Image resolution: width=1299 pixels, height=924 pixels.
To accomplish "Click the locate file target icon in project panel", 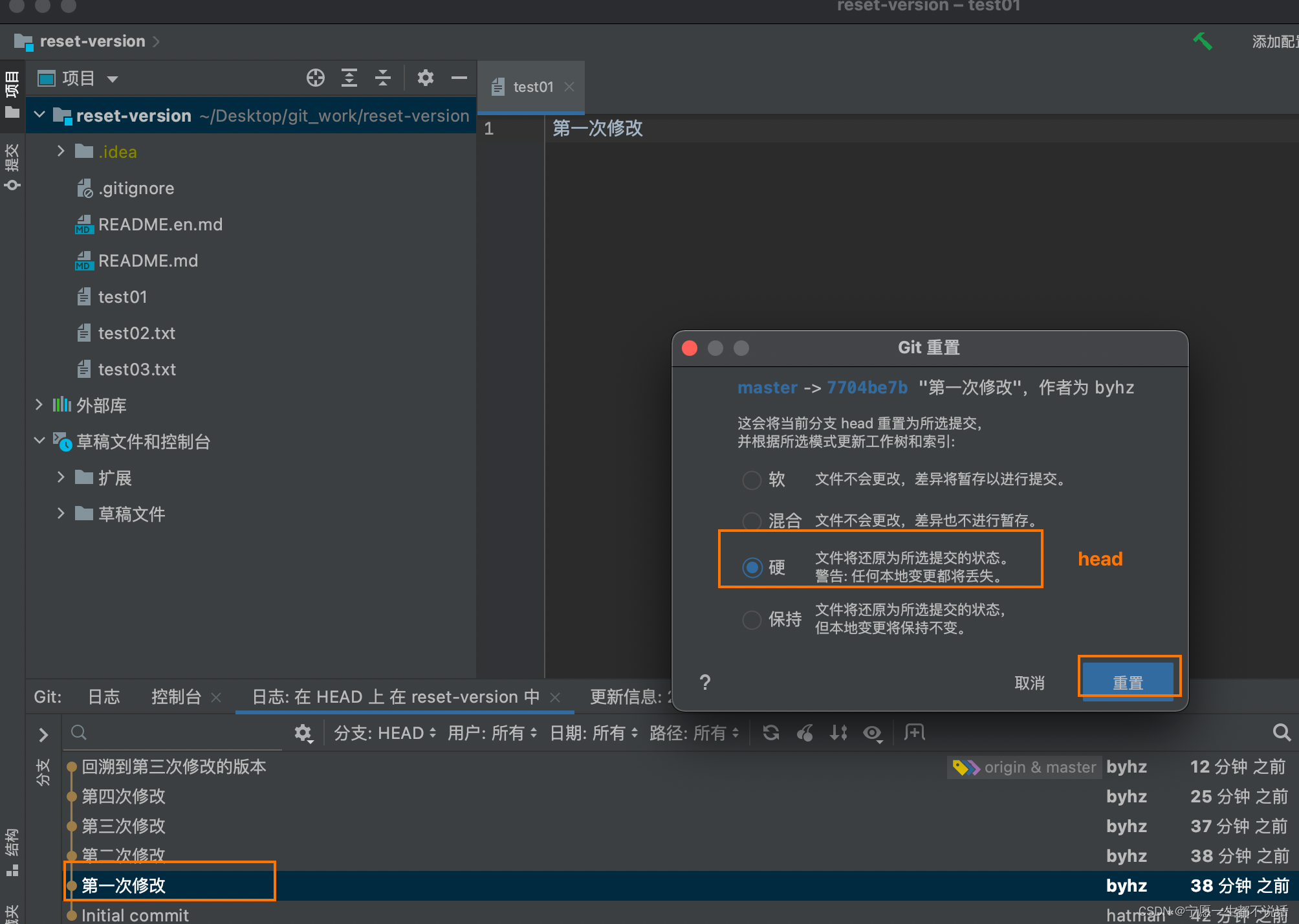I will (x=316, y=78).
